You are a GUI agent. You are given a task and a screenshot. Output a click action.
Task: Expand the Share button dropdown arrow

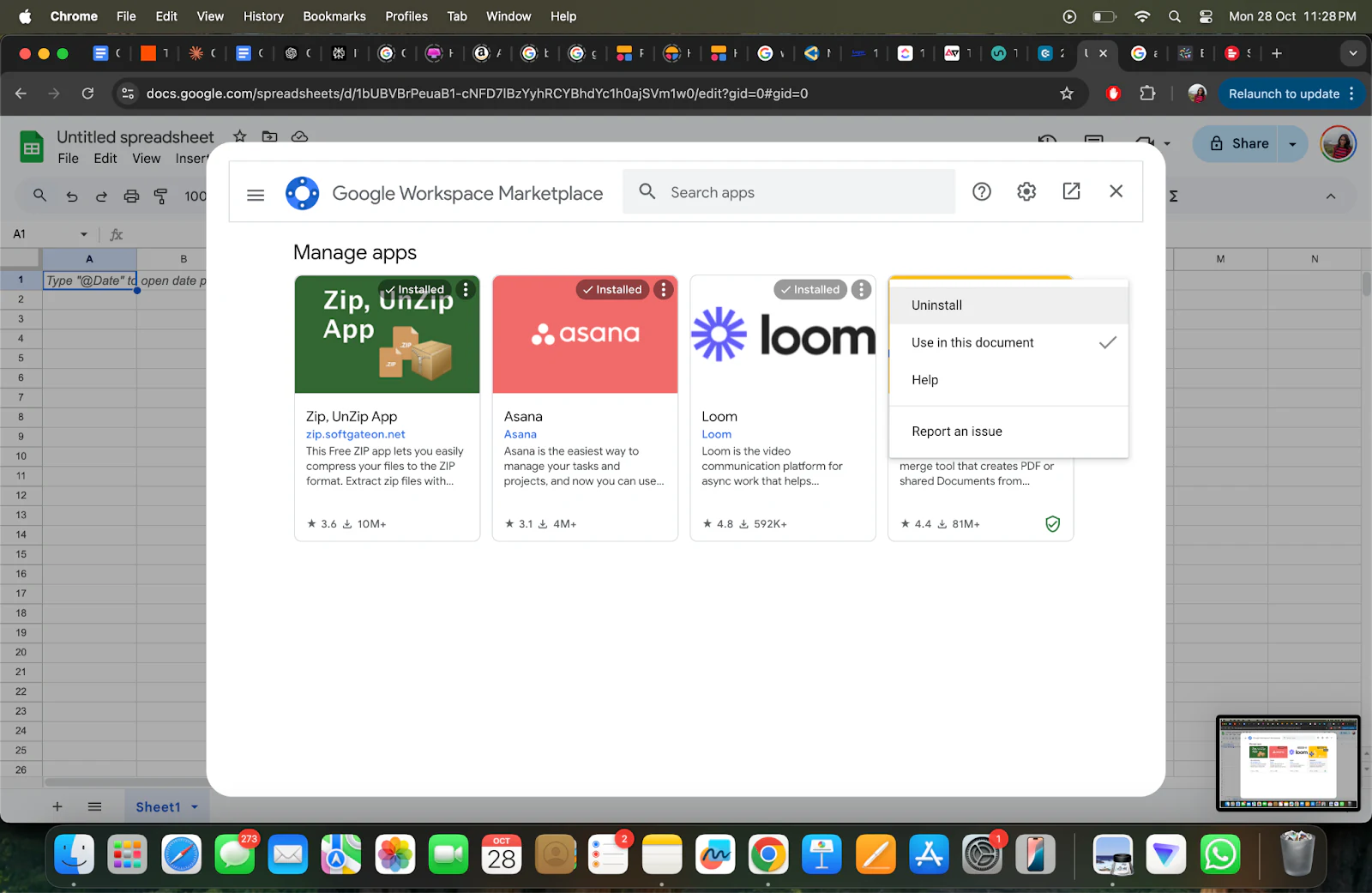(x=1292, y=144)
